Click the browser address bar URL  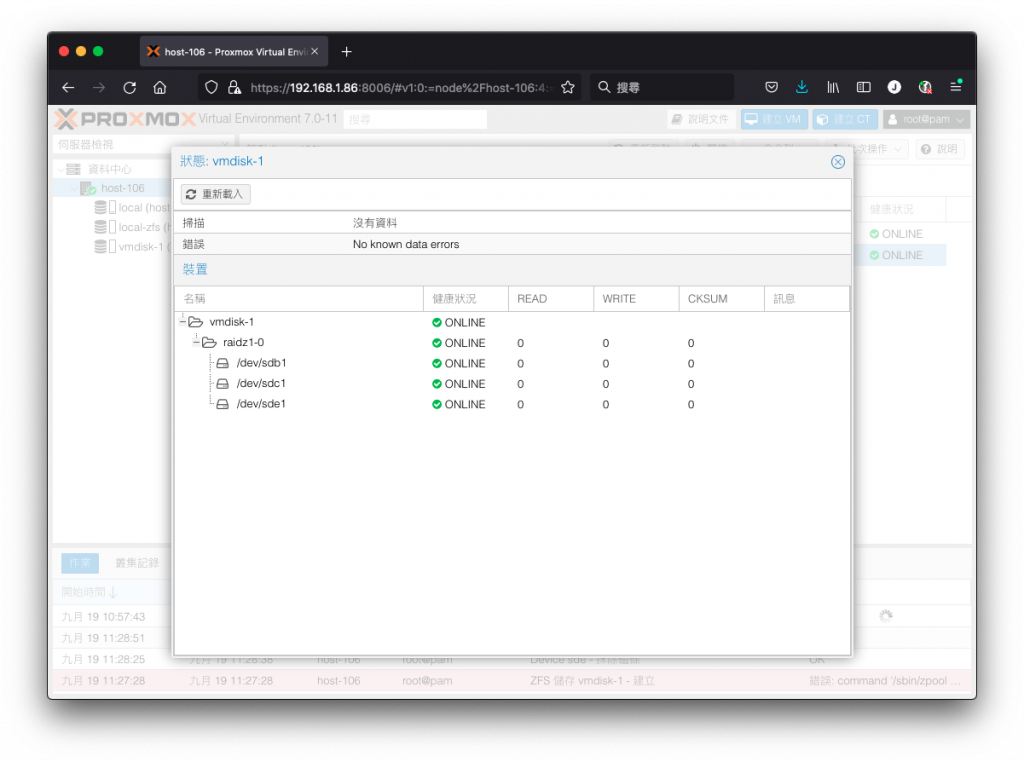400,87
